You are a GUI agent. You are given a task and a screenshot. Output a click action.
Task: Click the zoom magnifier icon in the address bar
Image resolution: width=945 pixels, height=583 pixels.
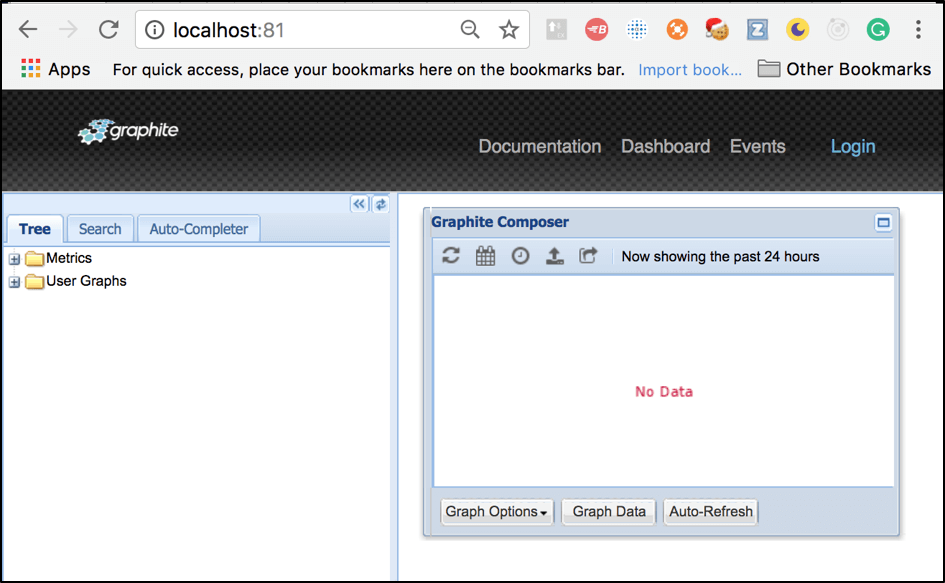click(x=470, y=29)
